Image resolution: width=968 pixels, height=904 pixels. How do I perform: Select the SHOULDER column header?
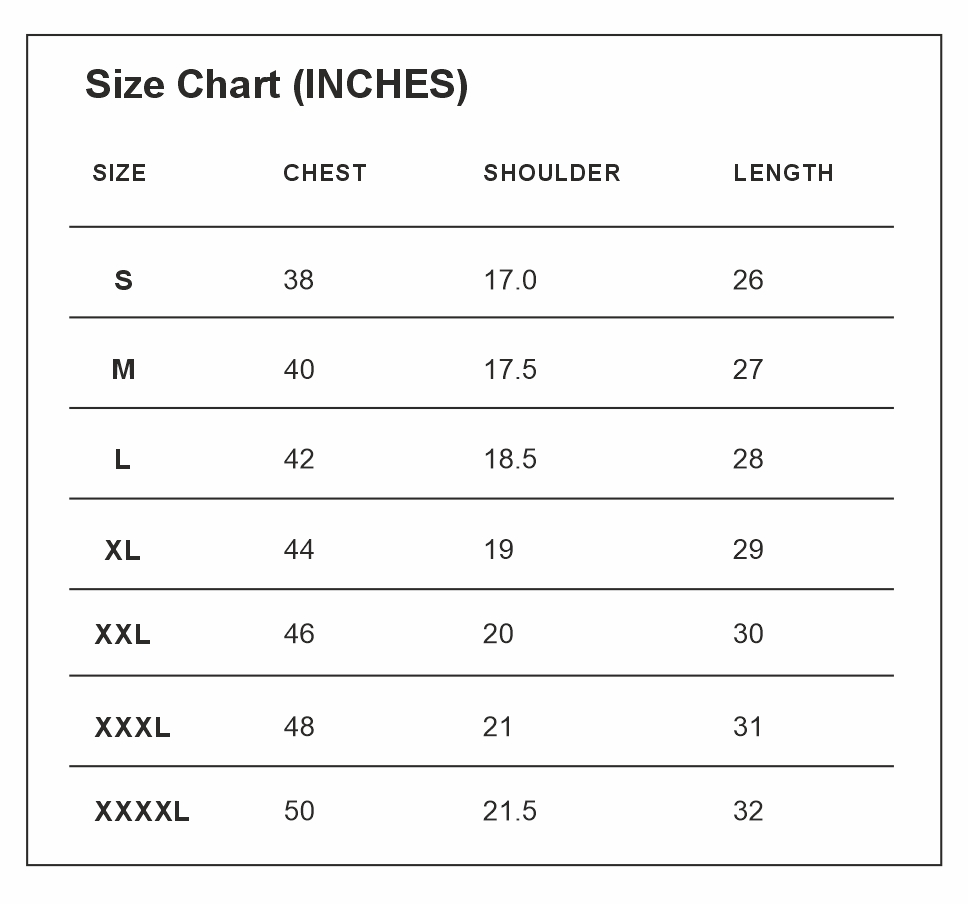click(x=551, y=173)
